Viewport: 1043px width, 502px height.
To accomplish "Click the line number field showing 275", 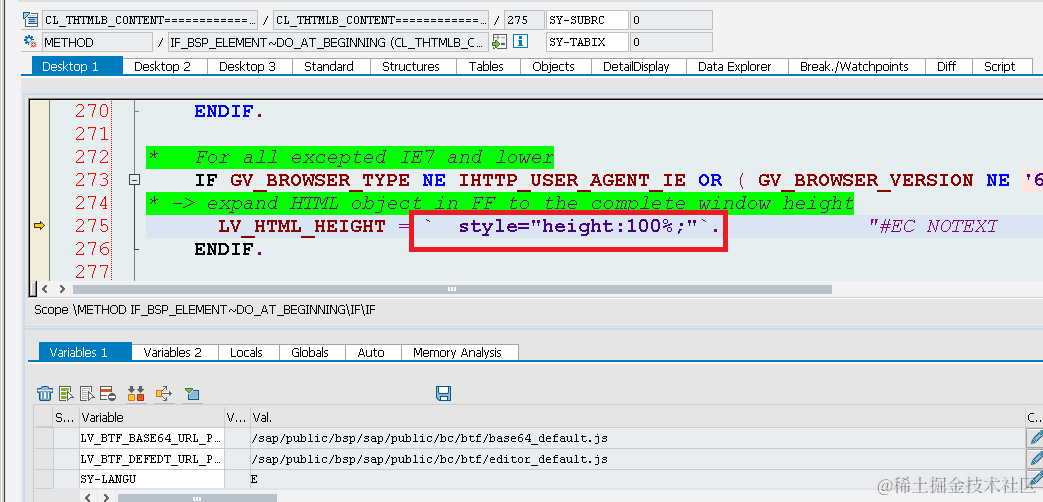I will tap(523, 20).
